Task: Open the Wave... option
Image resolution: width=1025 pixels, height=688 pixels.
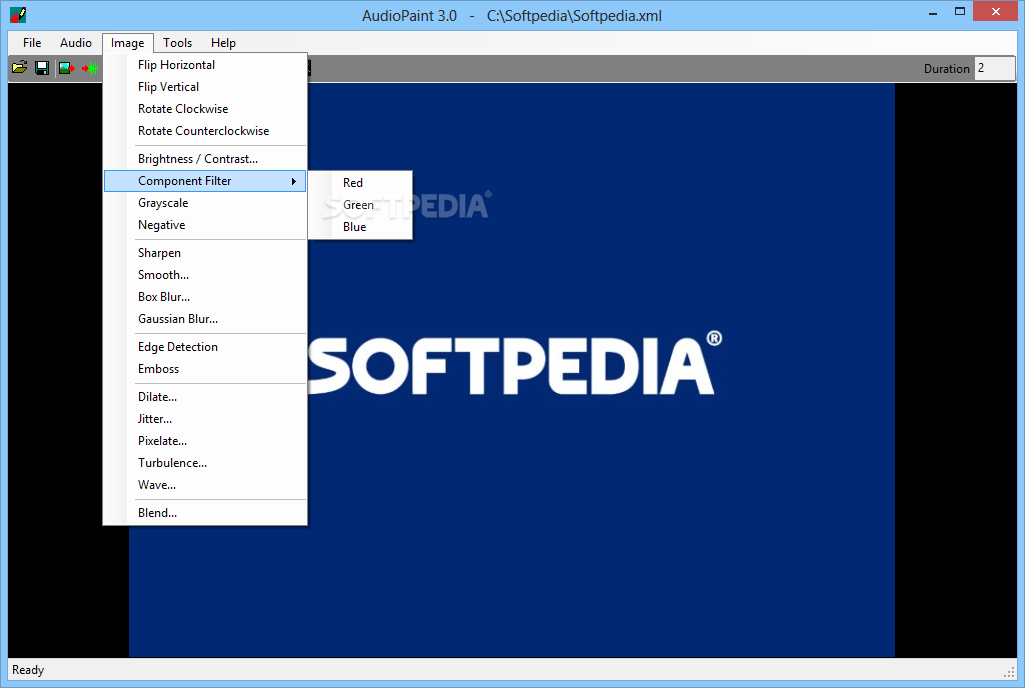Action: pos(205,485)
